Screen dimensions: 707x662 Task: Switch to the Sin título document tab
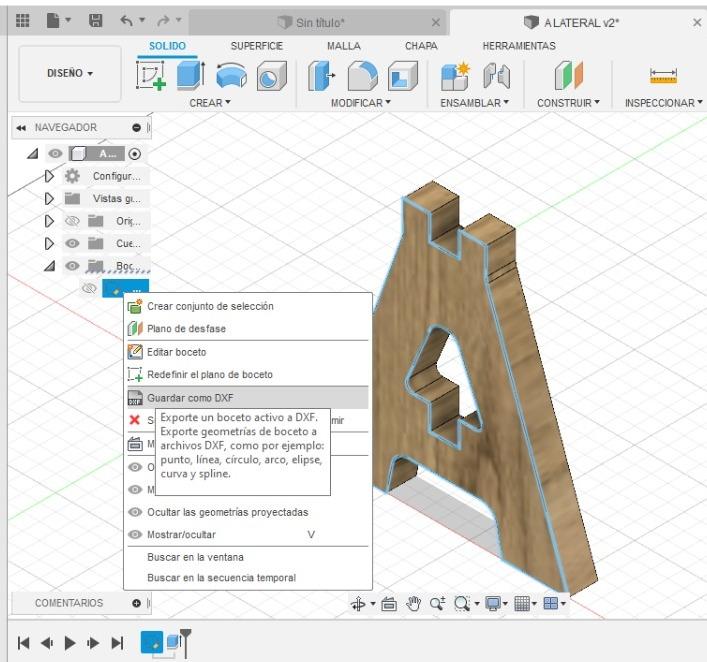pos(318,22)
